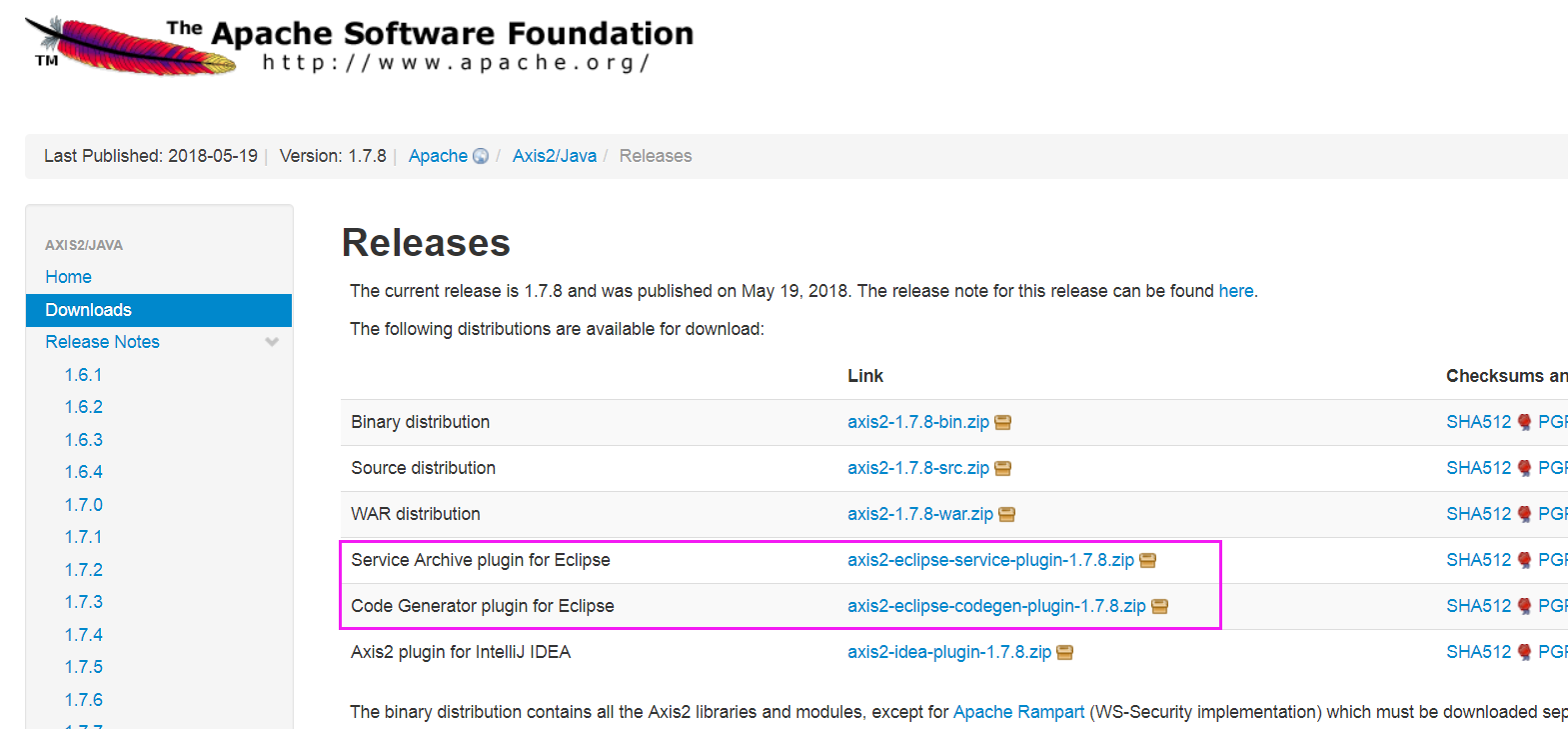Follow the Apache Rampart link
The height and width of the screenshot is (729, 1568).
click(x=1018, y=712)
